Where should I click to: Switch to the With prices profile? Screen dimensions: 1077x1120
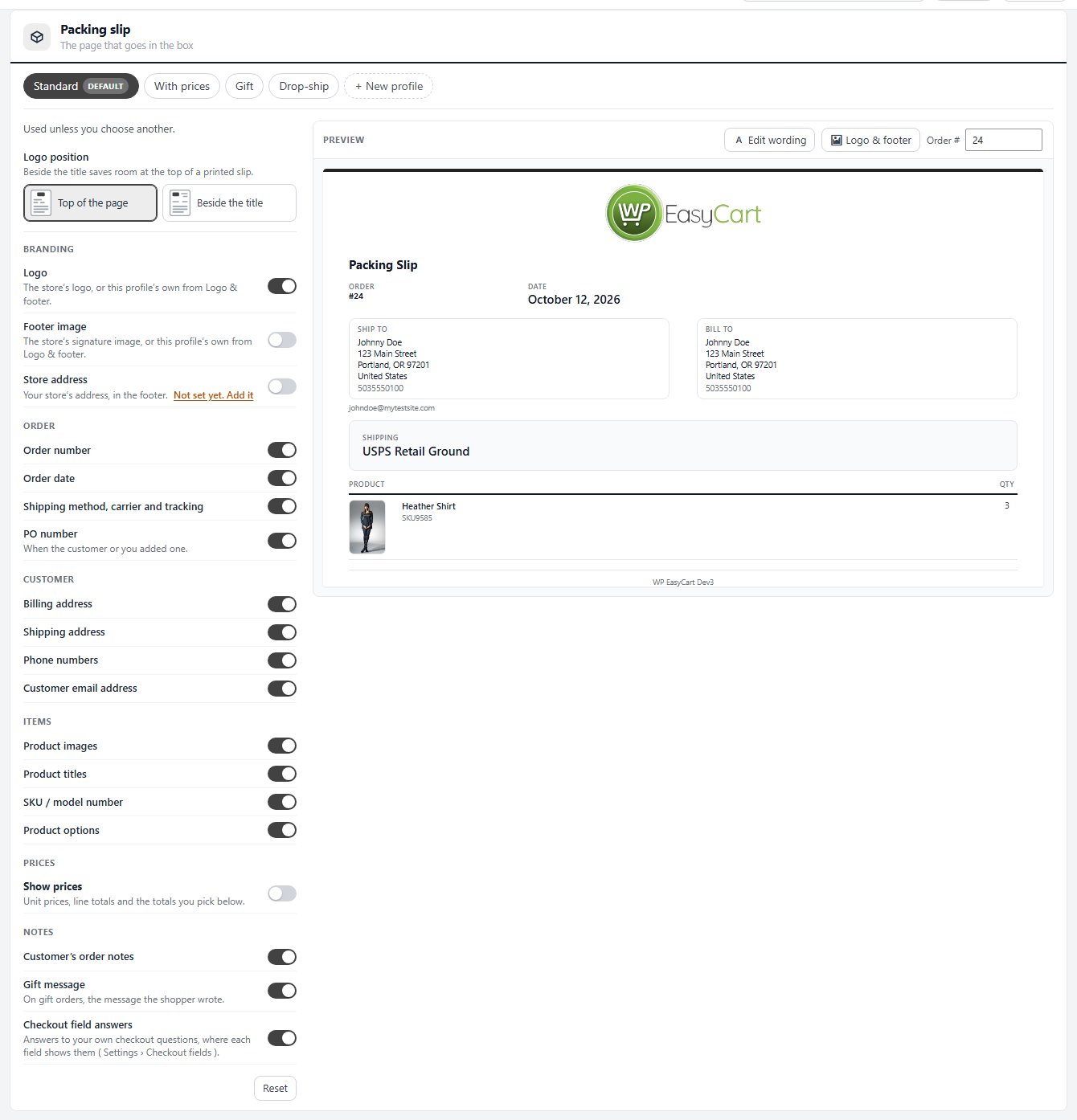pyautogui.click(x=182, y=86)
